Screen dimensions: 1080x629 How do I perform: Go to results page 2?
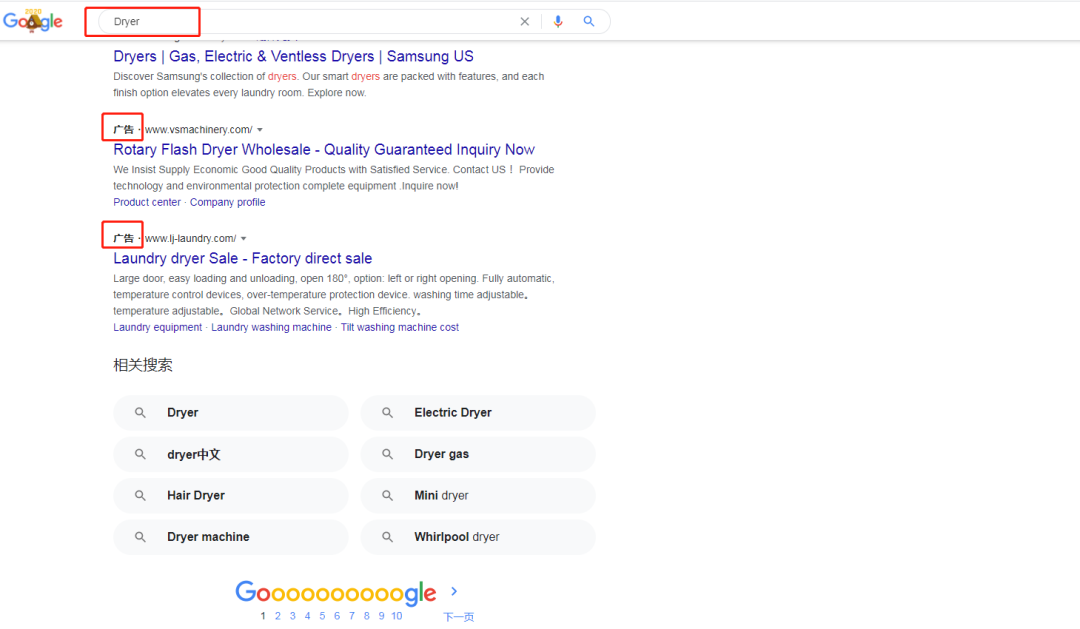click(278, 616)
